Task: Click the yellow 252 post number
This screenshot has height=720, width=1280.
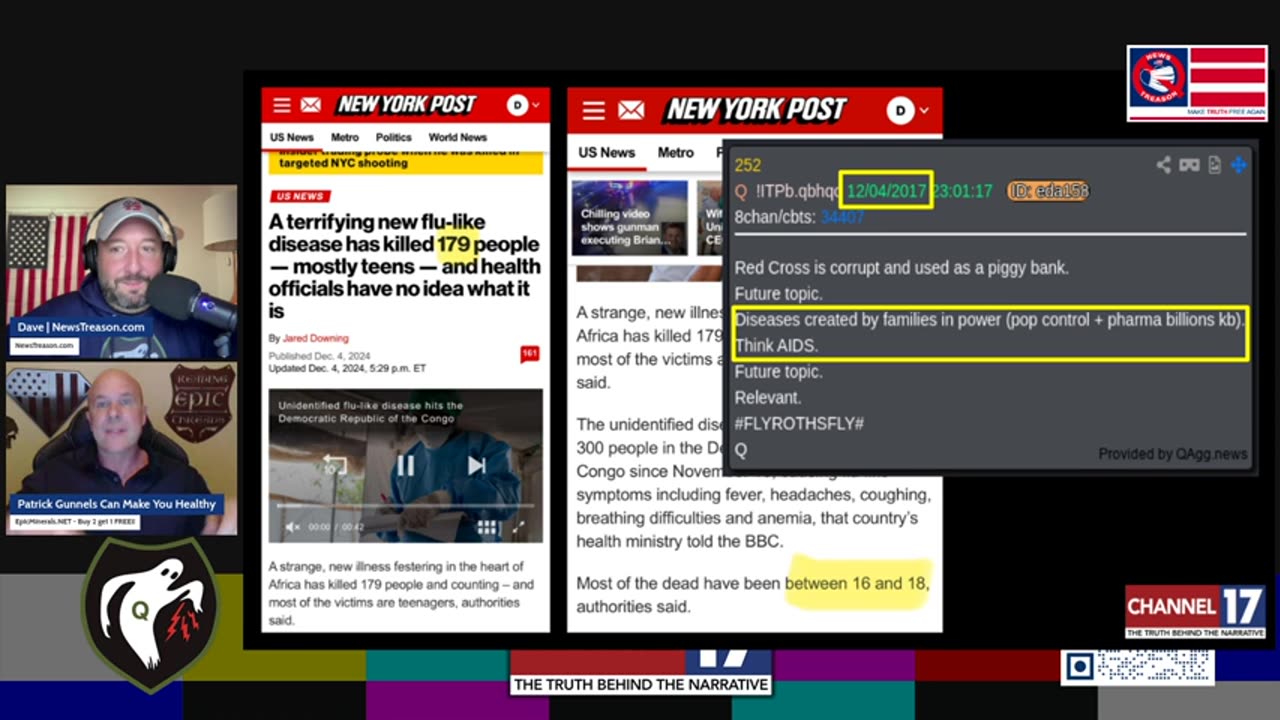Action: 748,165
